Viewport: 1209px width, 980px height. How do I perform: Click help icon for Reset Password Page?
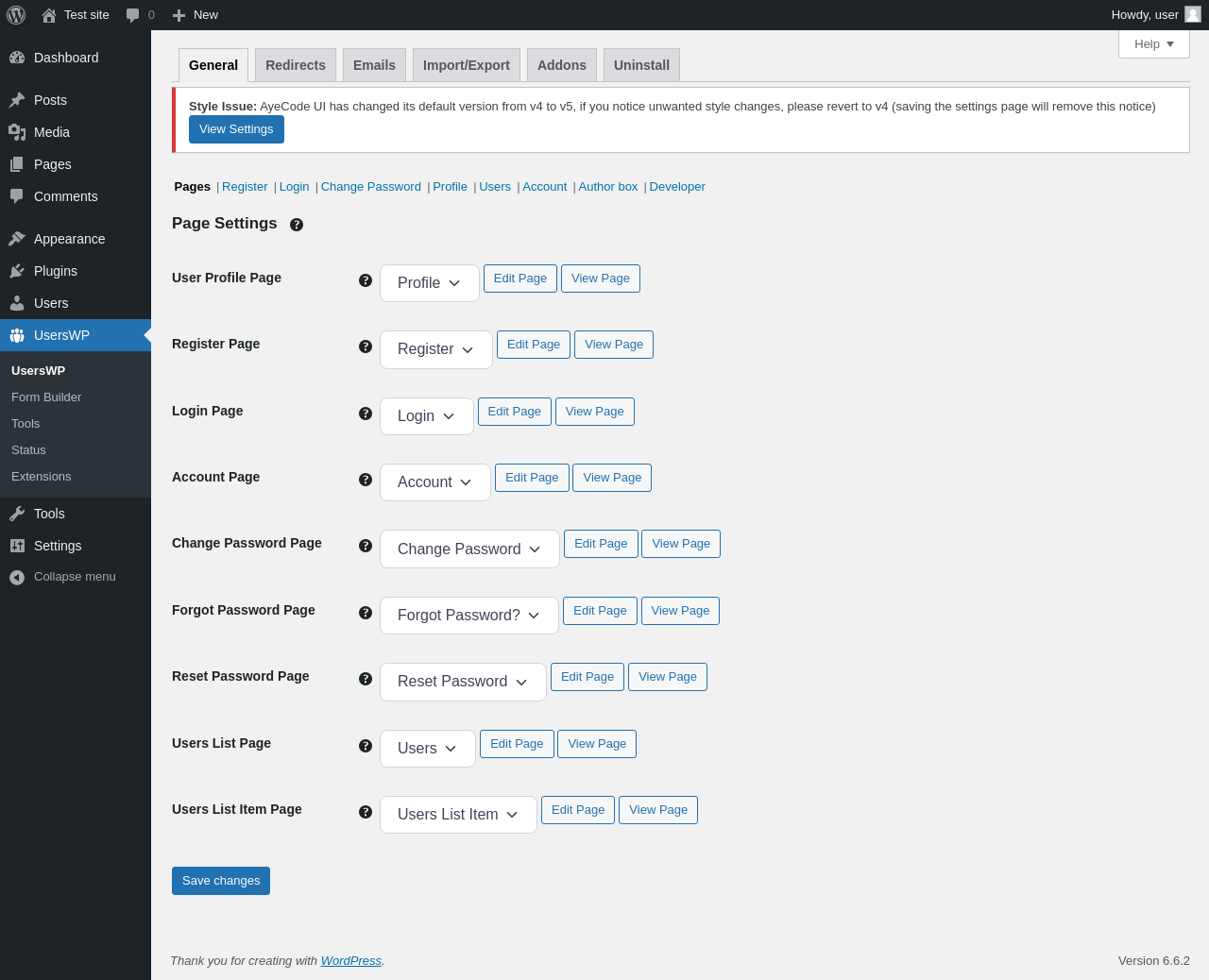pyautogui.click(x=366, y=679)
